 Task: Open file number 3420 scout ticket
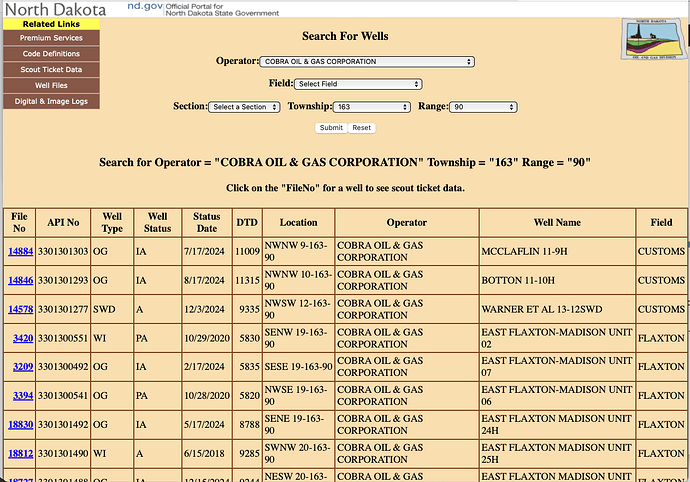[23, 338]
